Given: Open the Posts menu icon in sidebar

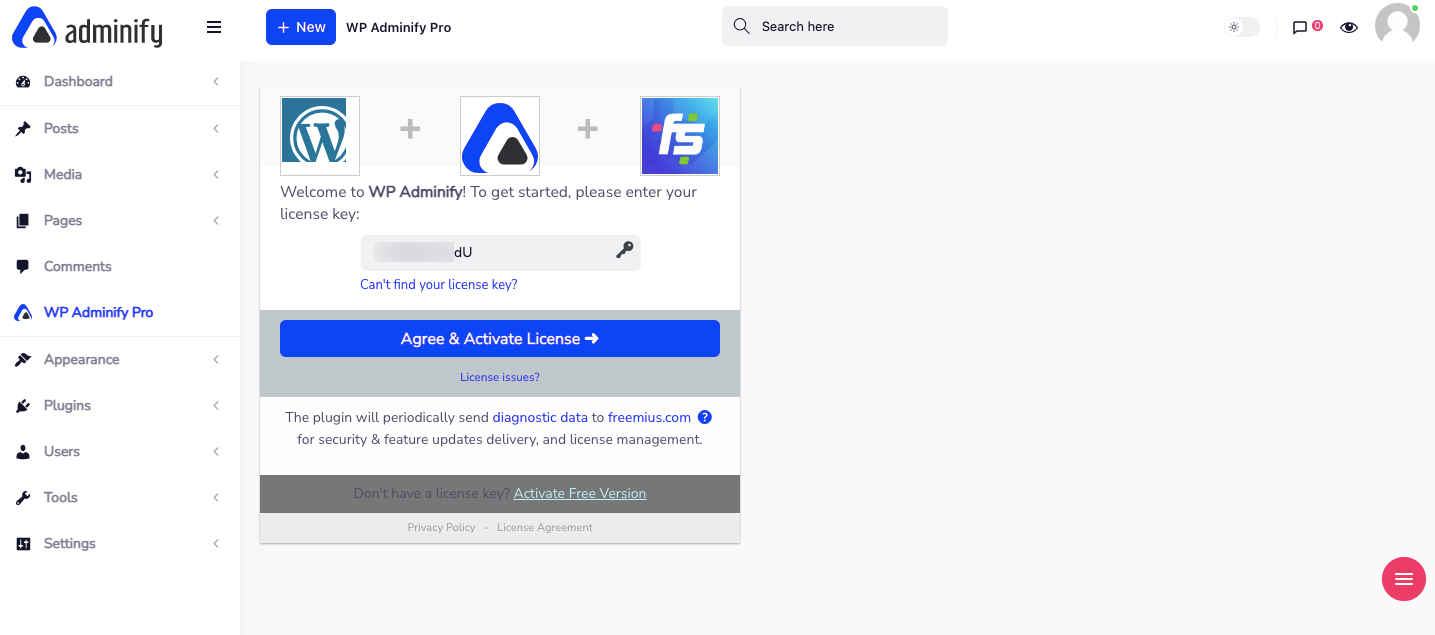Looking at the screenshot, I should 23,128.
